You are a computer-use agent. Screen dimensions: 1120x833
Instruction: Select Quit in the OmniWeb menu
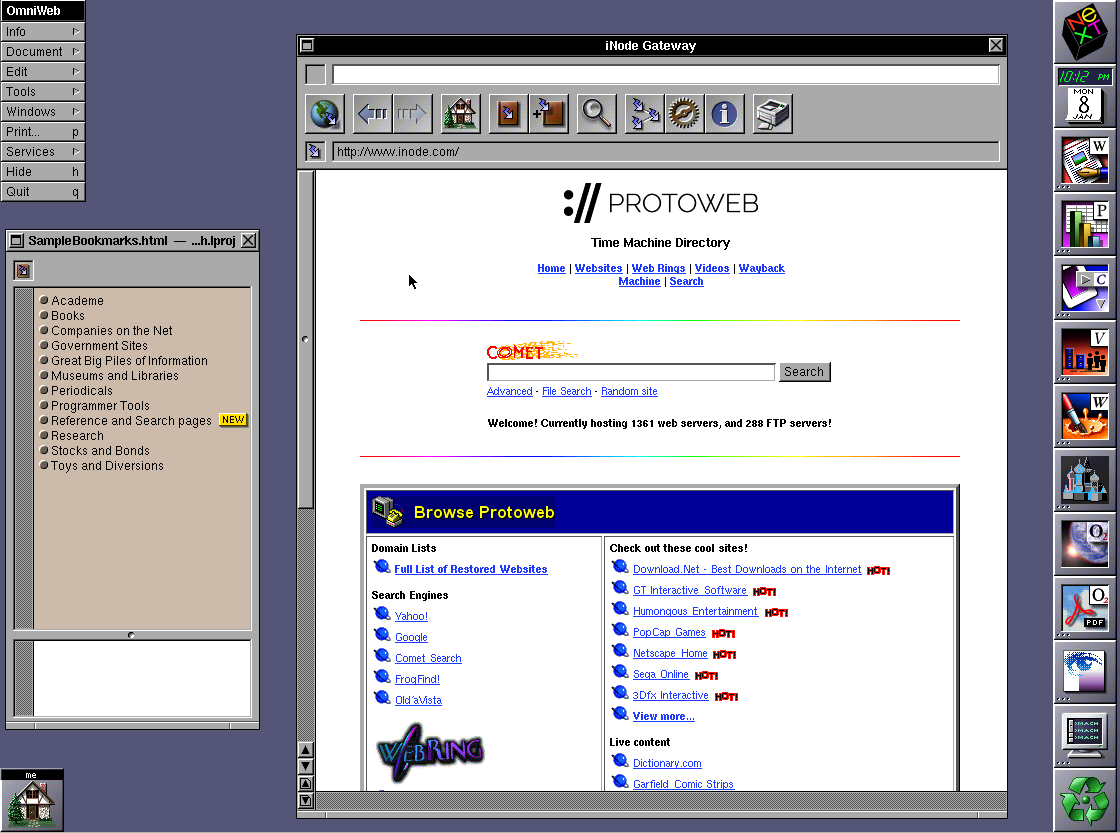[x=43, y=191]
